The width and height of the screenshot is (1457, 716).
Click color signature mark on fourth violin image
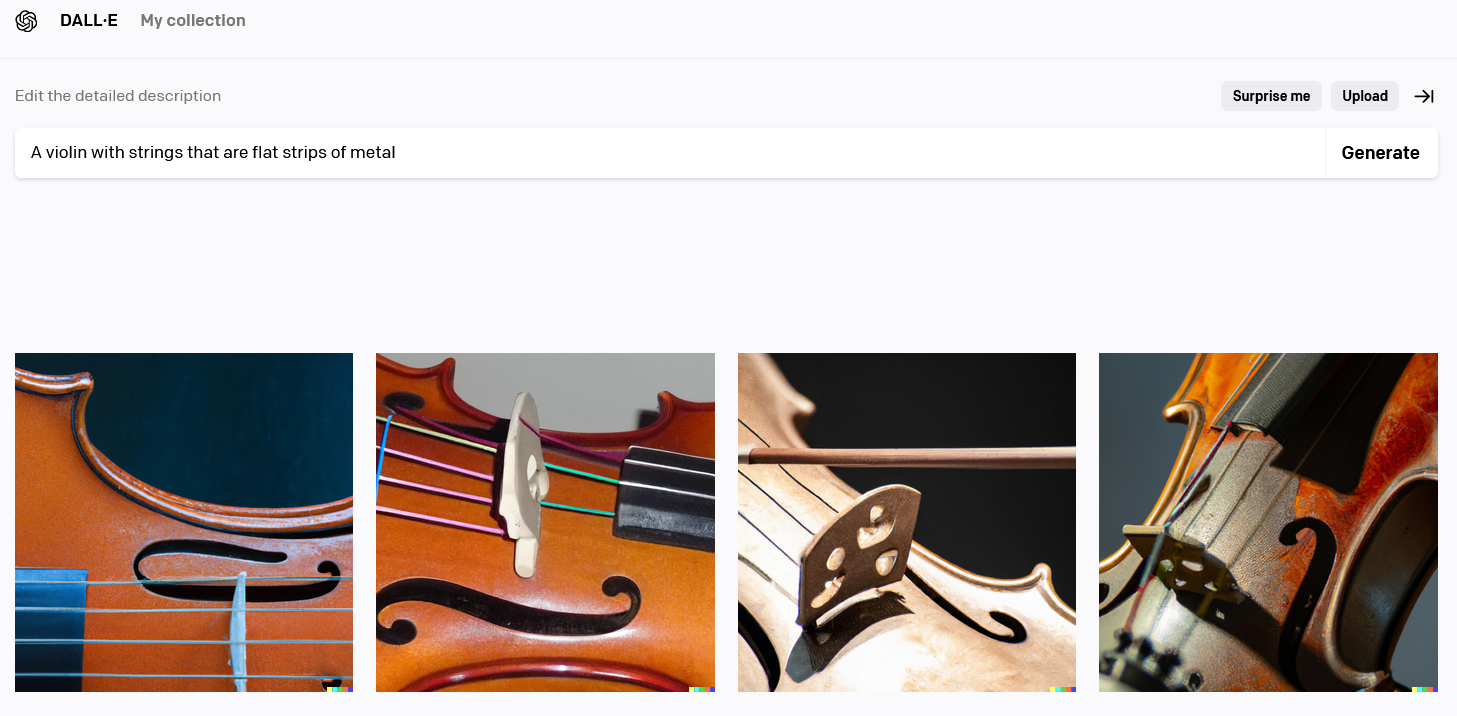tap(1425, 689)
